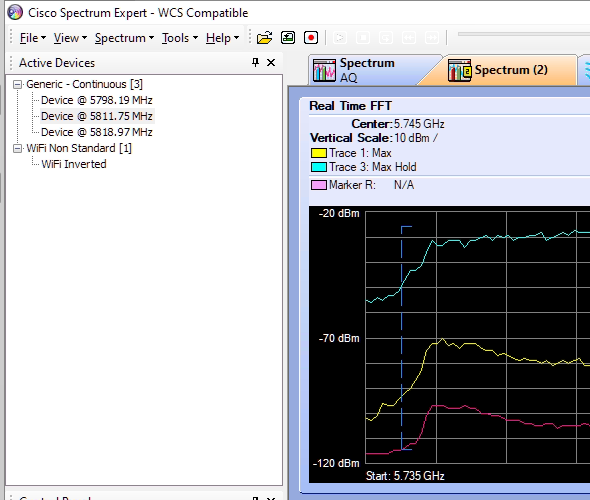
Task: Click the -20 dBm axis label
Action: coord(339,213)
